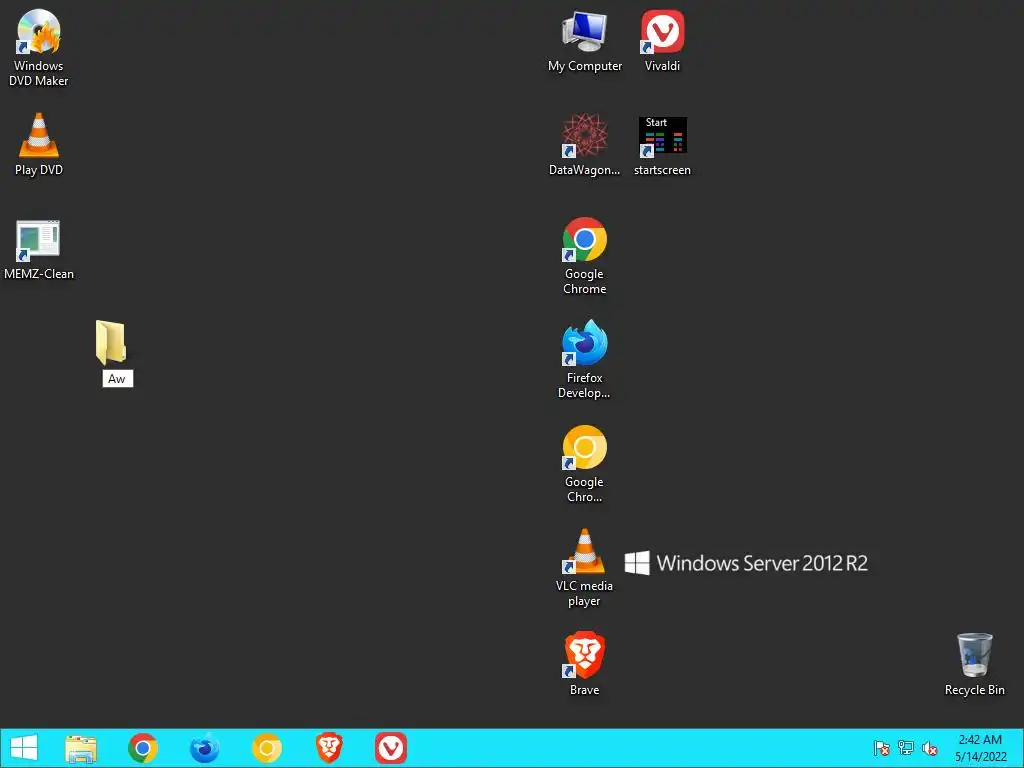Open the clock showing 2:42 AM
The width and height of the screenshot is (1024, 768).
pos(980,748)
